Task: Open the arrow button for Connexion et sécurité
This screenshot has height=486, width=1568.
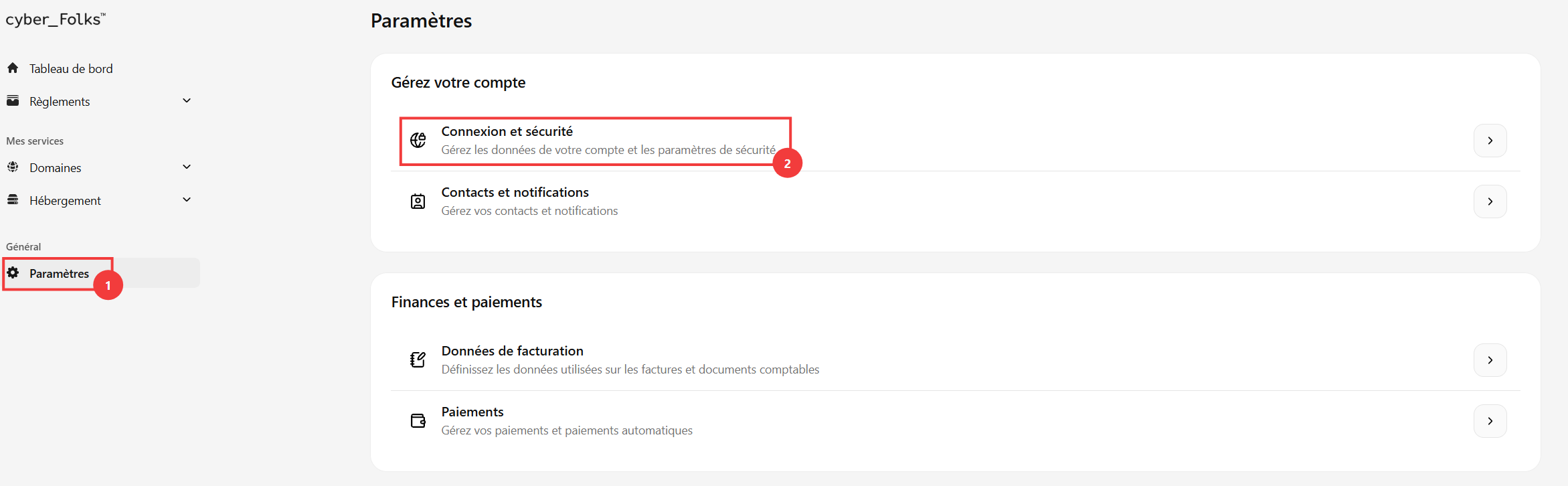Action: tap(1490, 141)
